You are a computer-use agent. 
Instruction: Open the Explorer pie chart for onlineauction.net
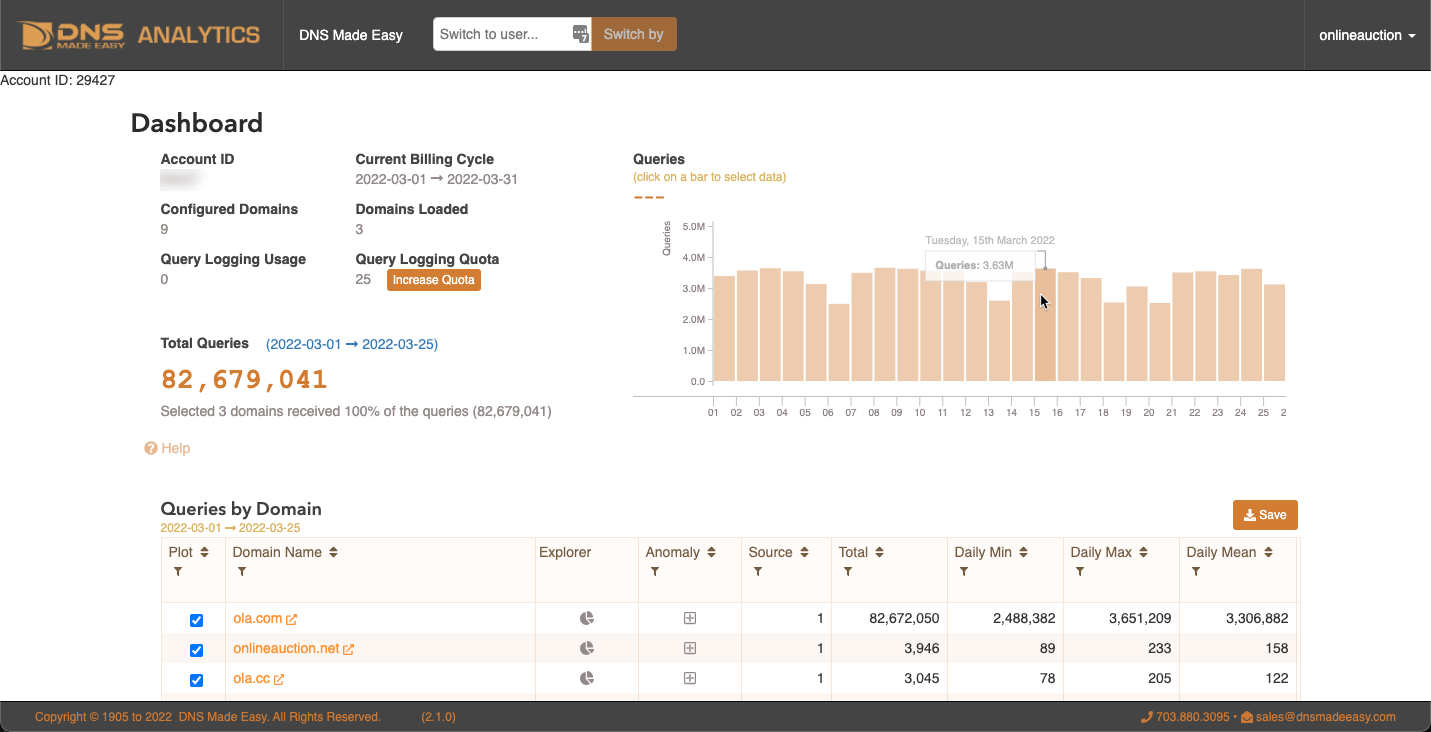pyautogui.click(x=587, y=648)
